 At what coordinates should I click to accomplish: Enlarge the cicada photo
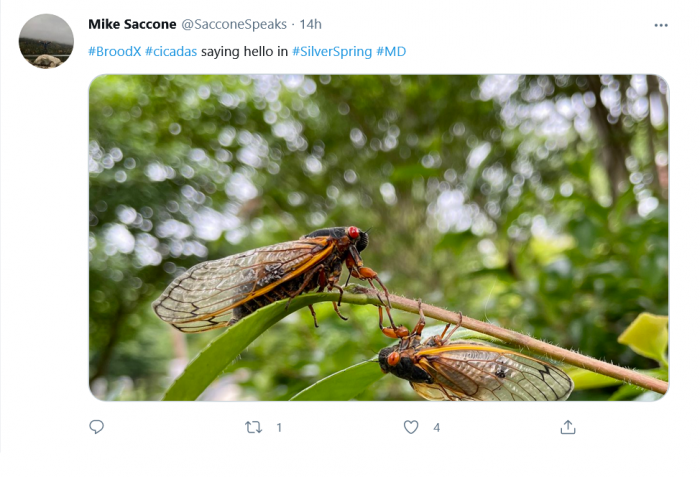(378, 238)
